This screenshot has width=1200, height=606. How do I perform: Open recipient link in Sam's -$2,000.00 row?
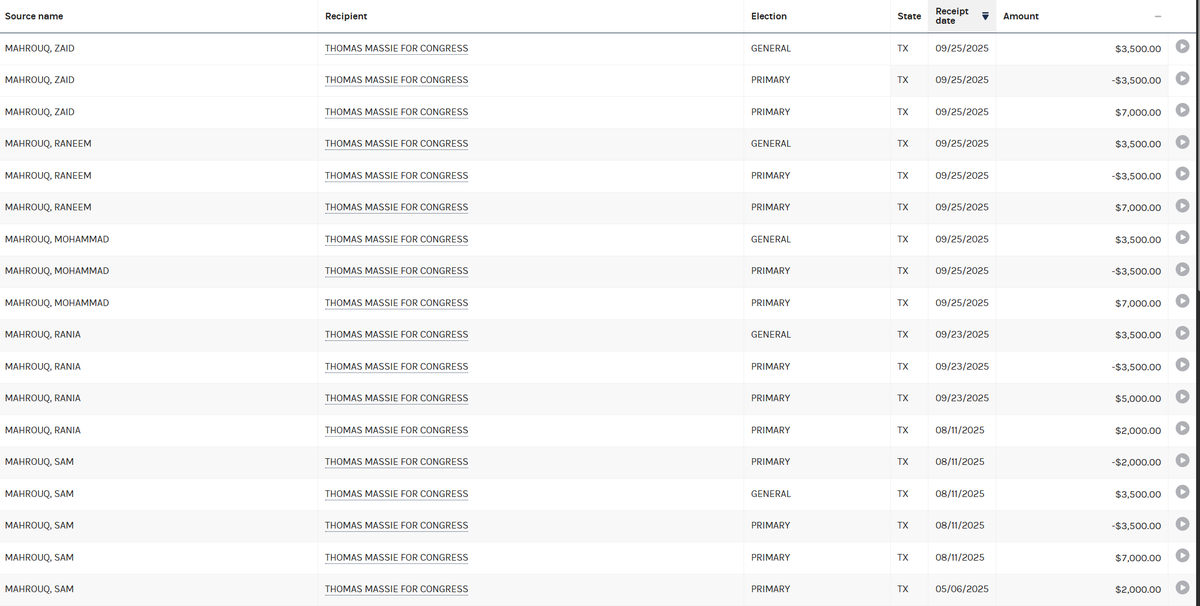396,462
